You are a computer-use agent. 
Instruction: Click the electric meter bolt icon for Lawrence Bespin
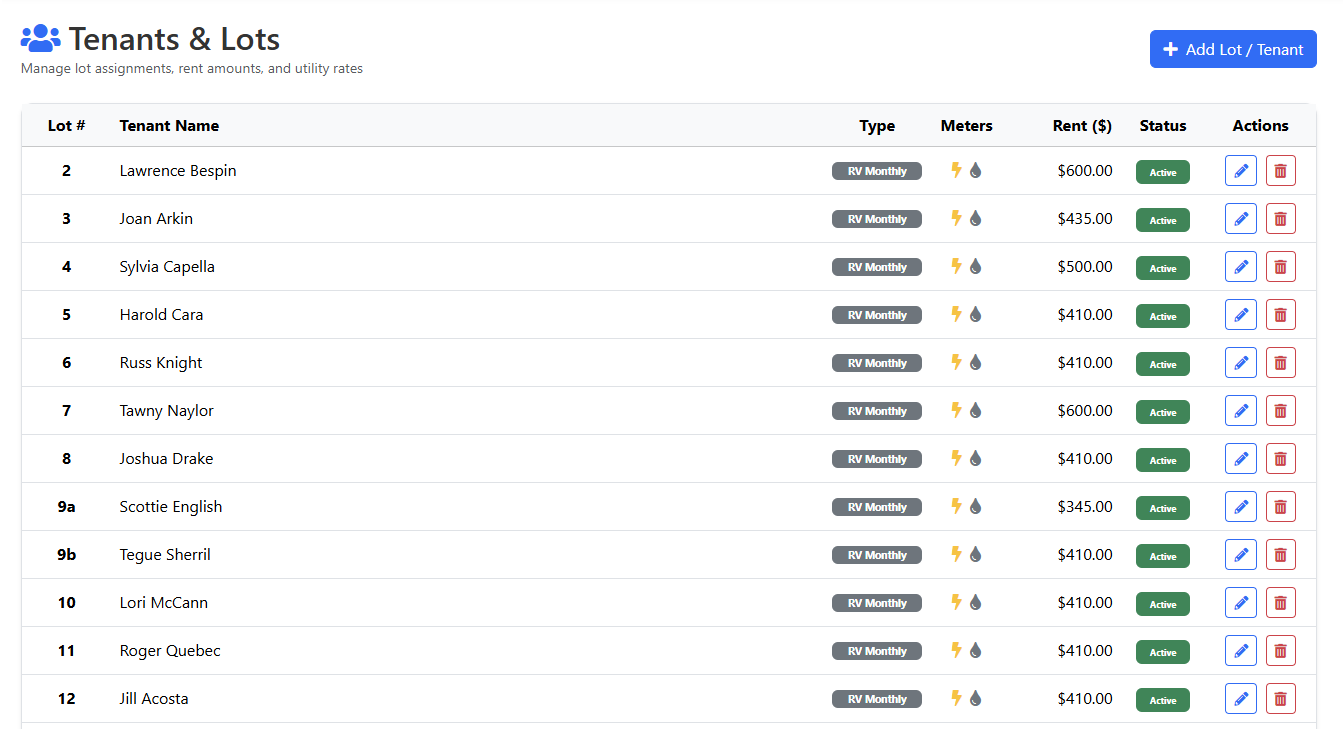coord(956,170)
